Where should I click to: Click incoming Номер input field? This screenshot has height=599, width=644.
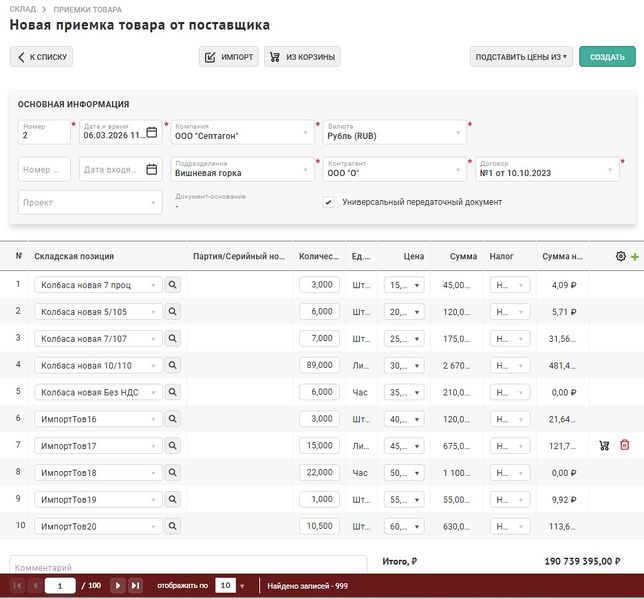tap(44, 169)
